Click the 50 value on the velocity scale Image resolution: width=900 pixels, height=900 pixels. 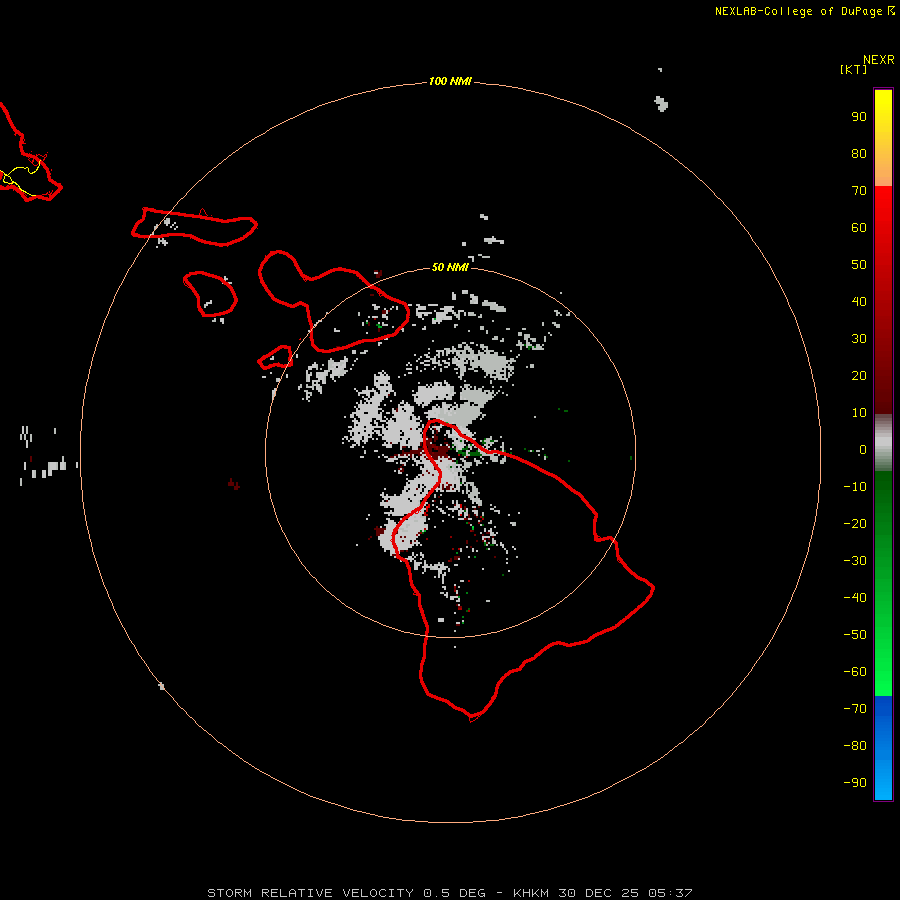859,265
